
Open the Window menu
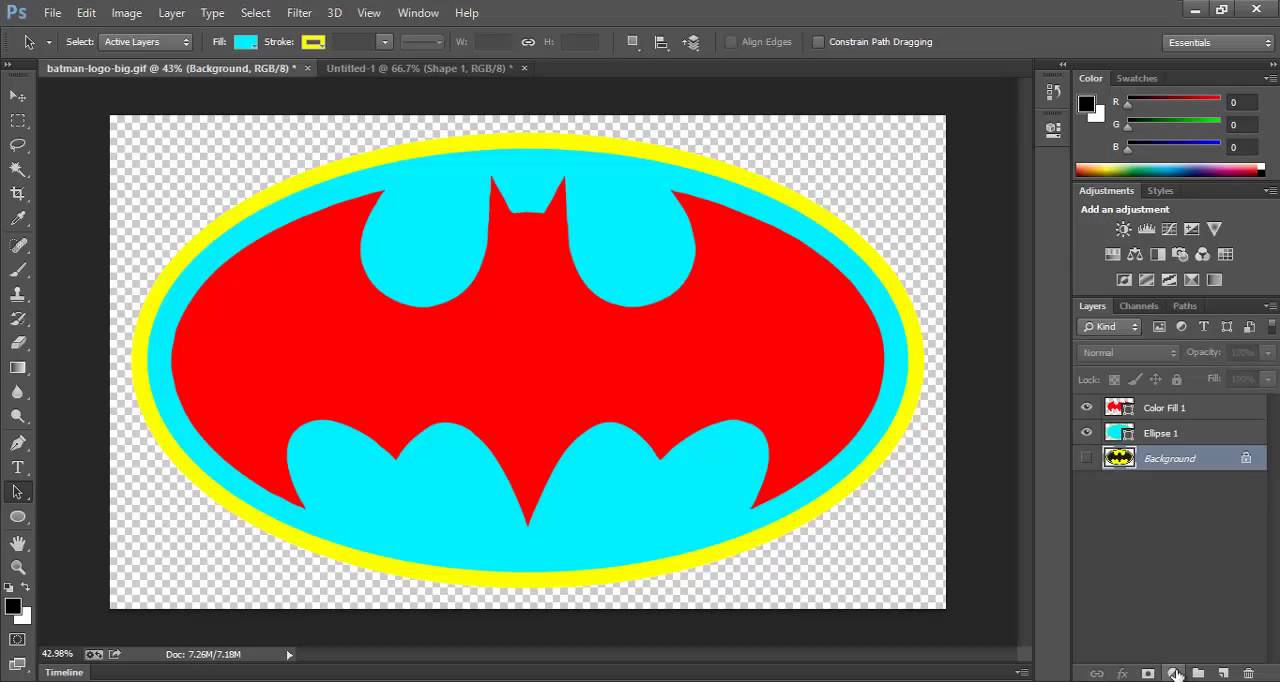418,13
